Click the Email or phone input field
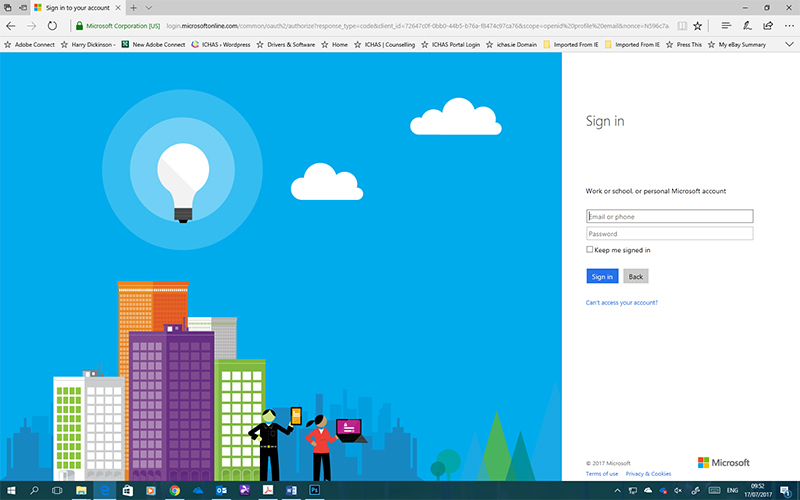Screen dimensions: 800x500 [669, 216]
